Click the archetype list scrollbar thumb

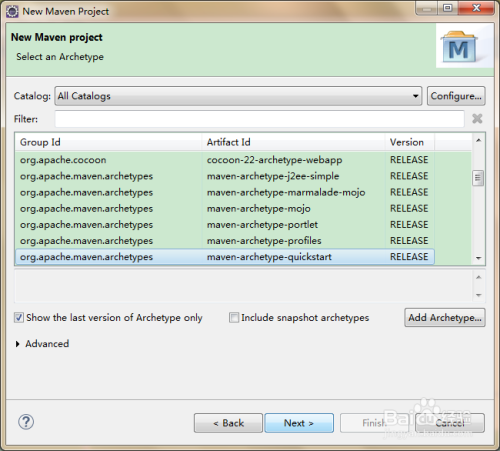[478, 178]
